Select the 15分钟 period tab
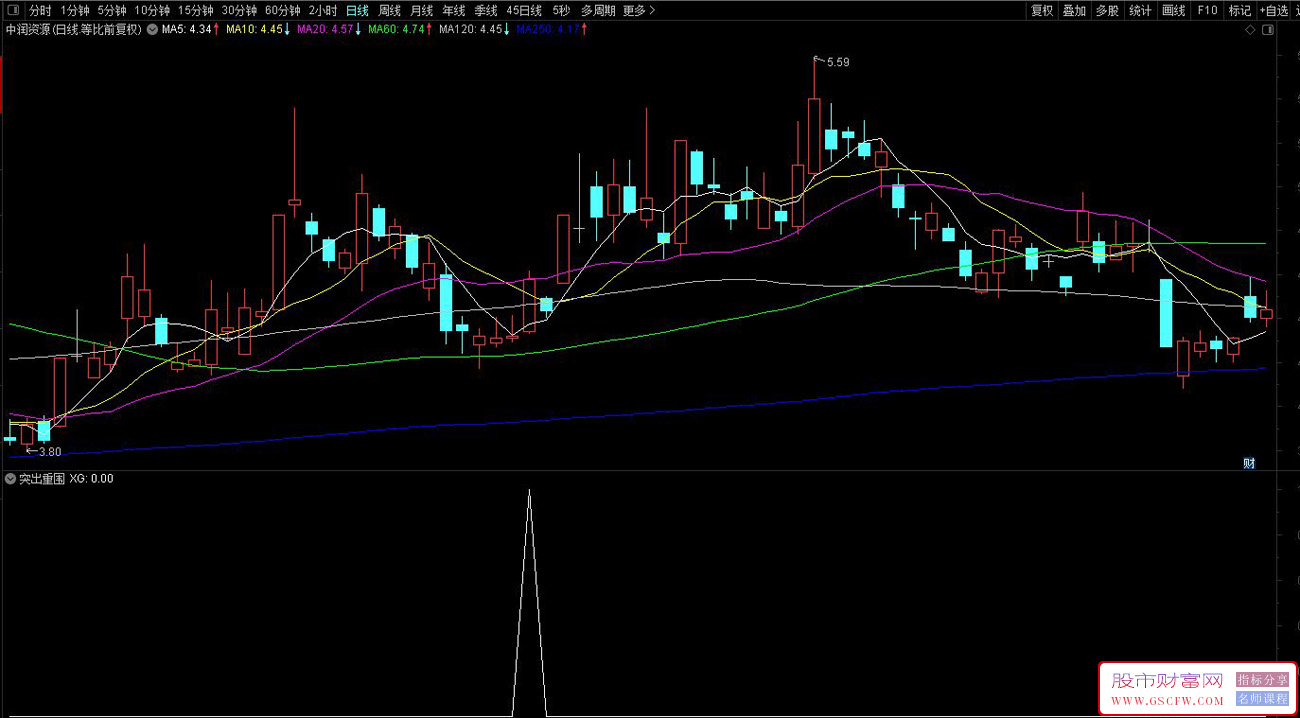The image size is (1300, 718). (196, 10)
